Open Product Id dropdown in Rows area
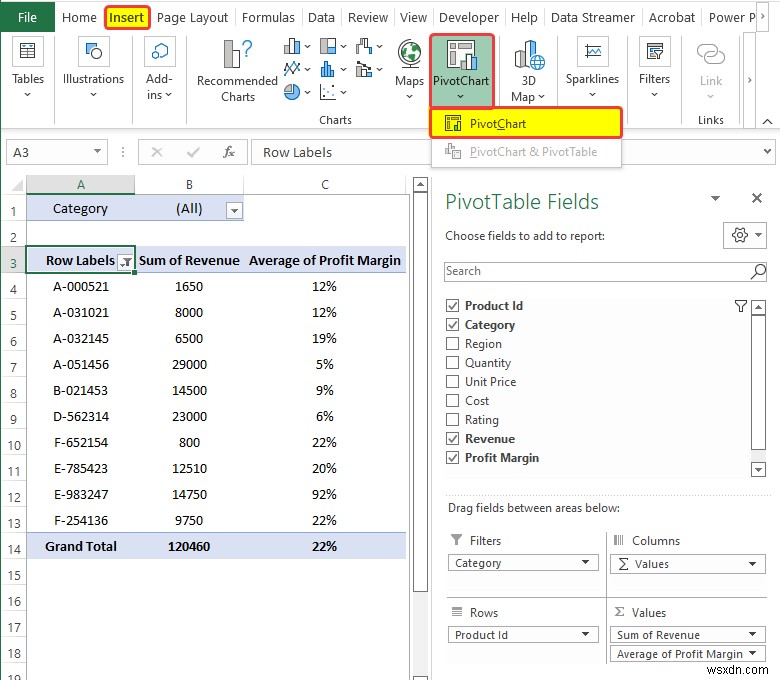The height and width of the screenshot is (680, 780). point(585,634)
